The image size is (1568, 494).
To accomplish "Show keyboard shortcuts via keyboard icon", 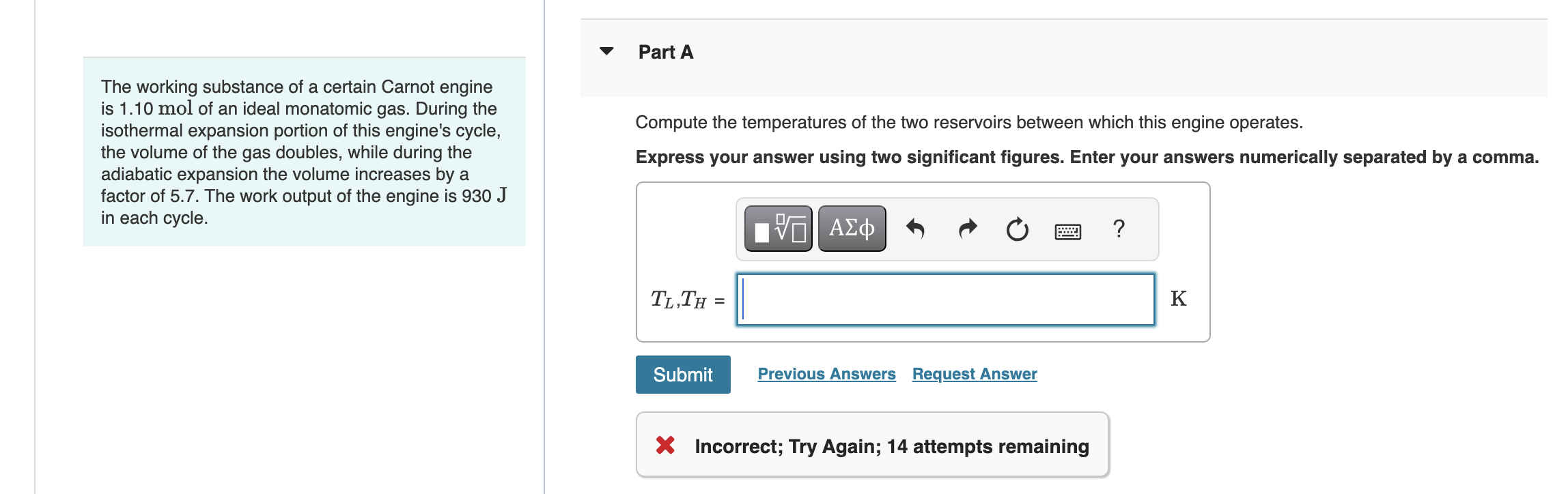I will tap(1067, 231).
